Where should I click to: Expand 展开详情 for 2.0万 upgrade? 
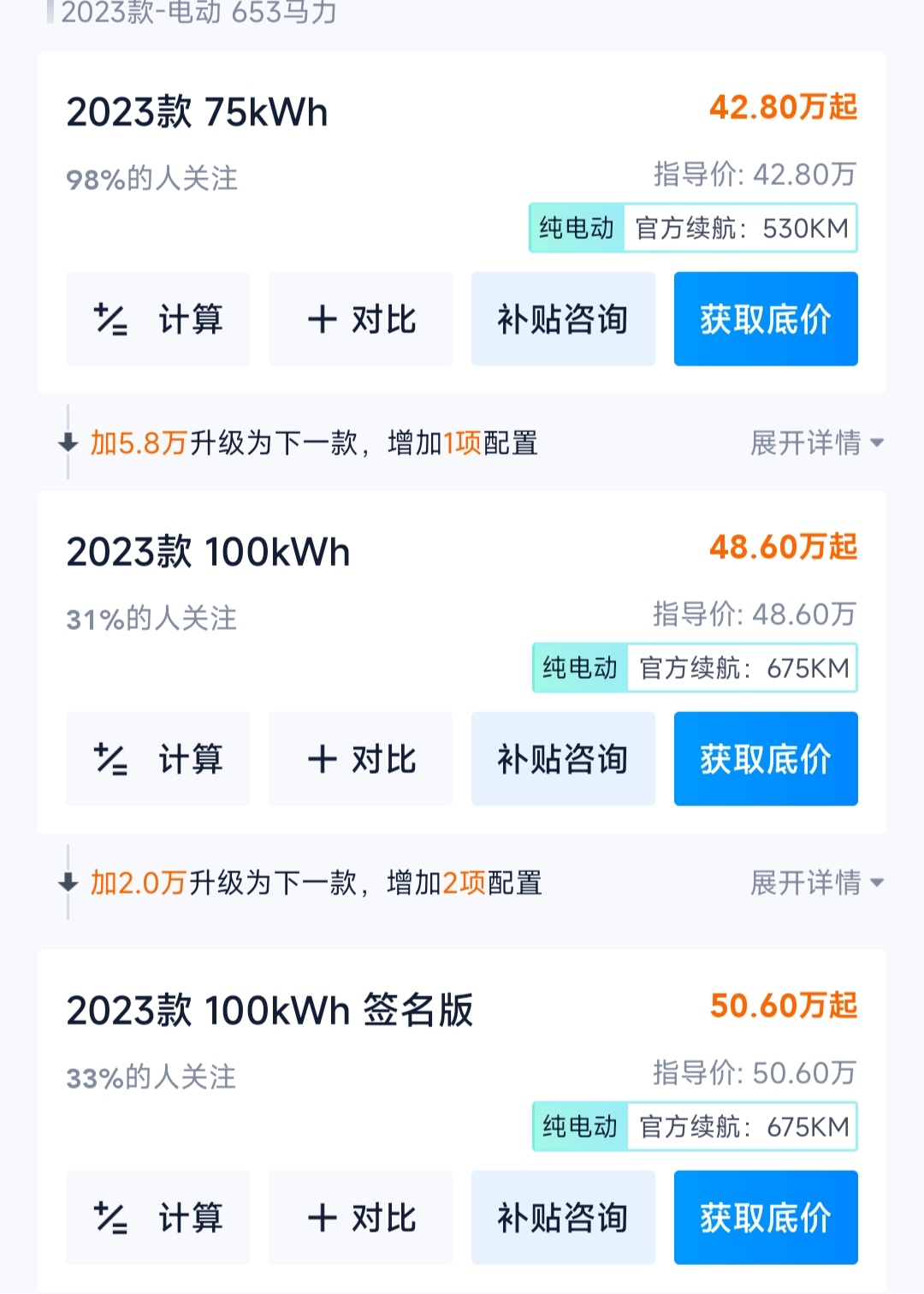coord(817,882)
